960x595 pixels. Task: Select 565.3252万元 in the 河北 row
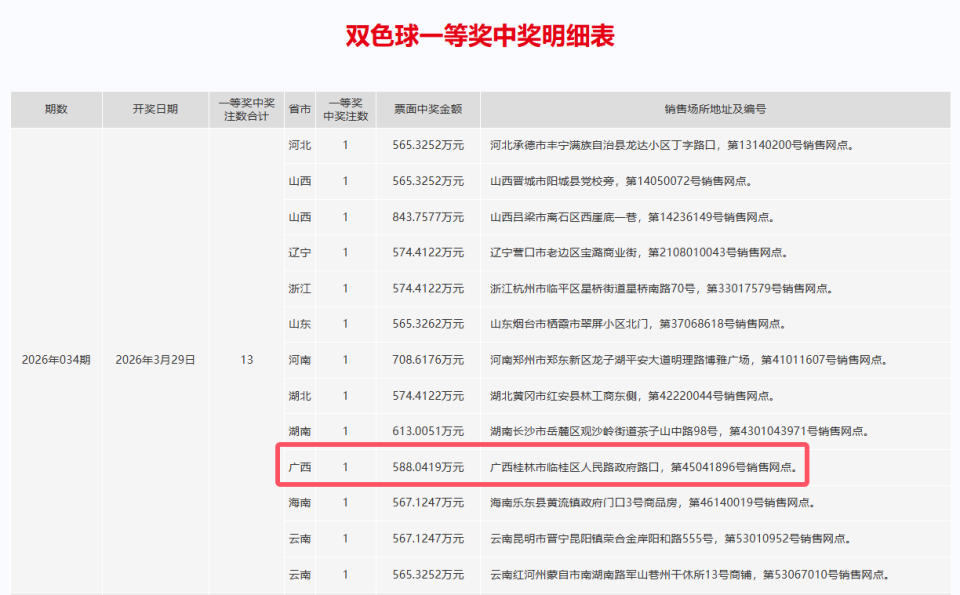tap(428, 146)
